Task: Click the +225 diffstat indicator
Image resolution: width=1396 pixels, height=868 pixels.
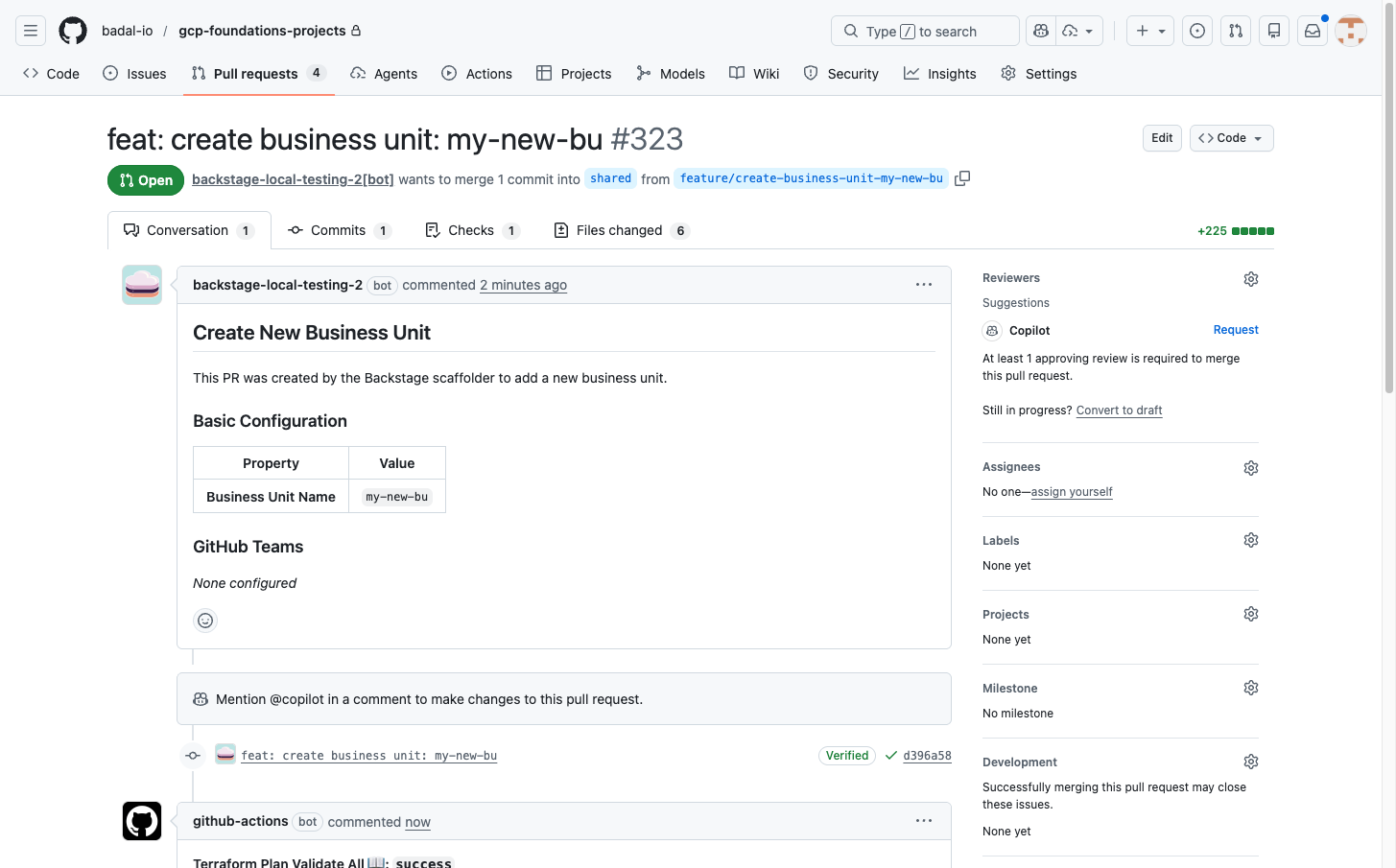Action: tap(1236, 231)
